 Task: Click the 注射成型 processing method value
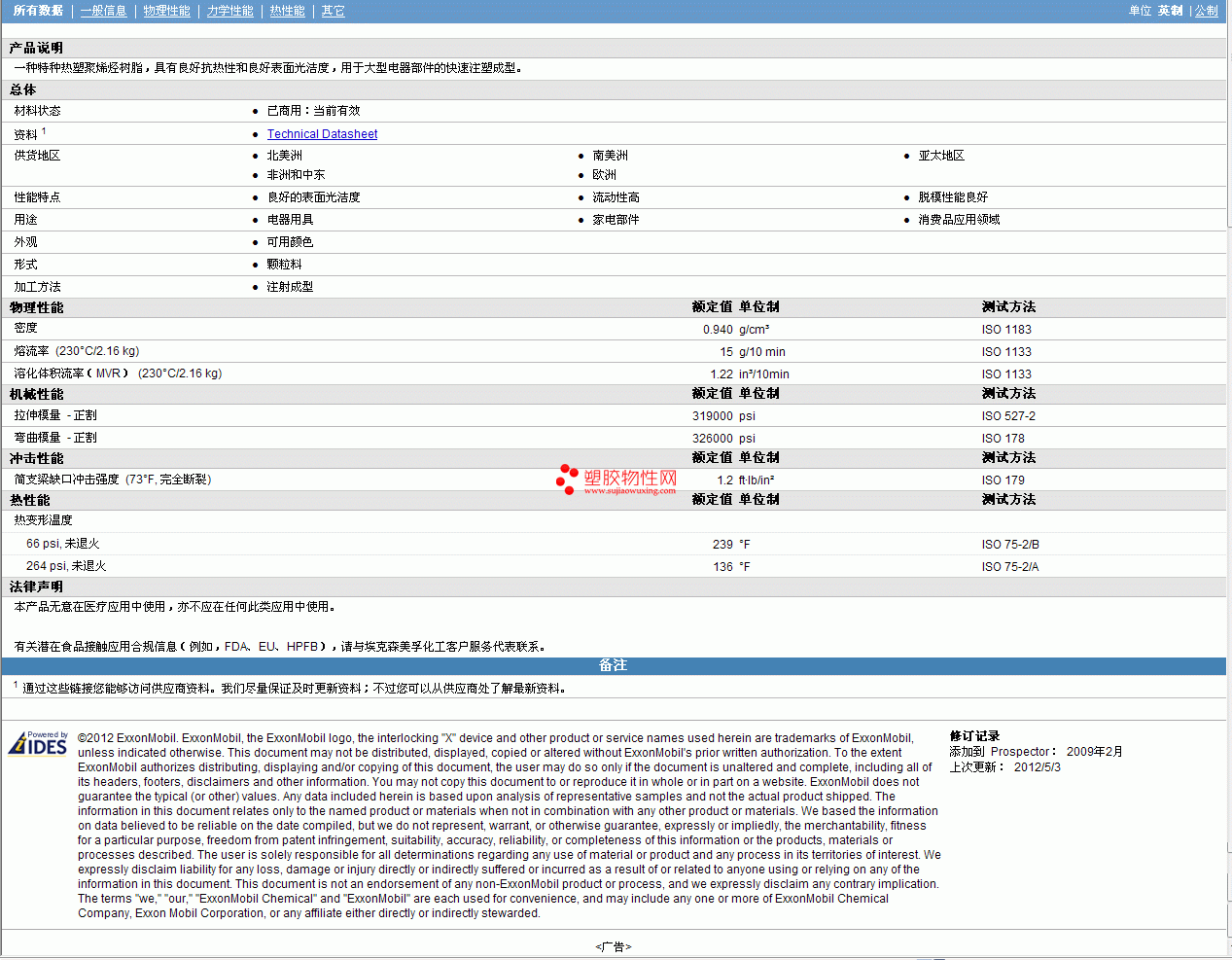[x=290, y=287]
